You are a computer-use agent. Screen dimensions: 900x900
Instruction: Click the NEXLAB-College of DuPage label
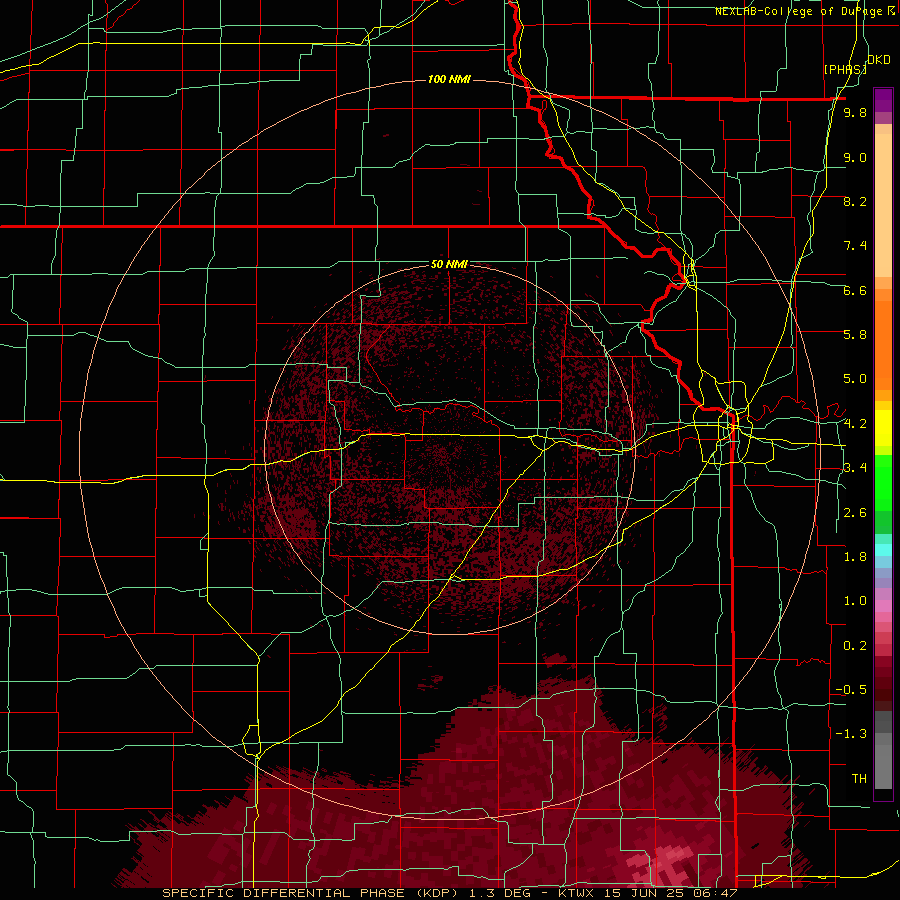tap(804, 11)
